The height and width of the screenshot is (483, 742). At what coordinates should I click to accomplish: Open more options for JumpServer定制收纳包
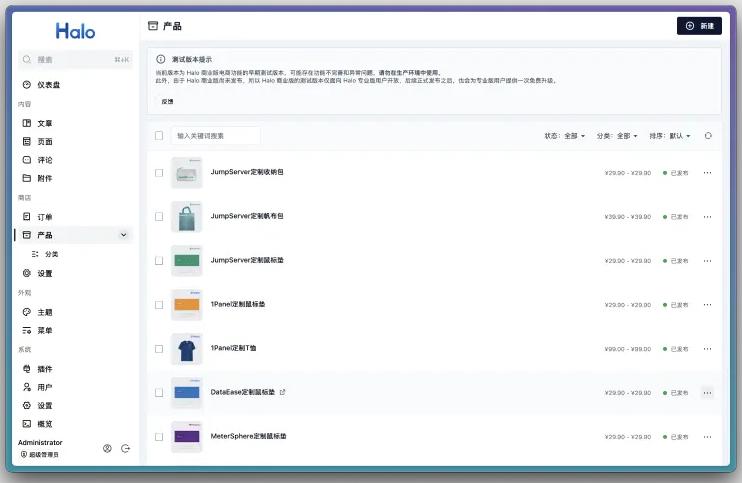[707, 173]
